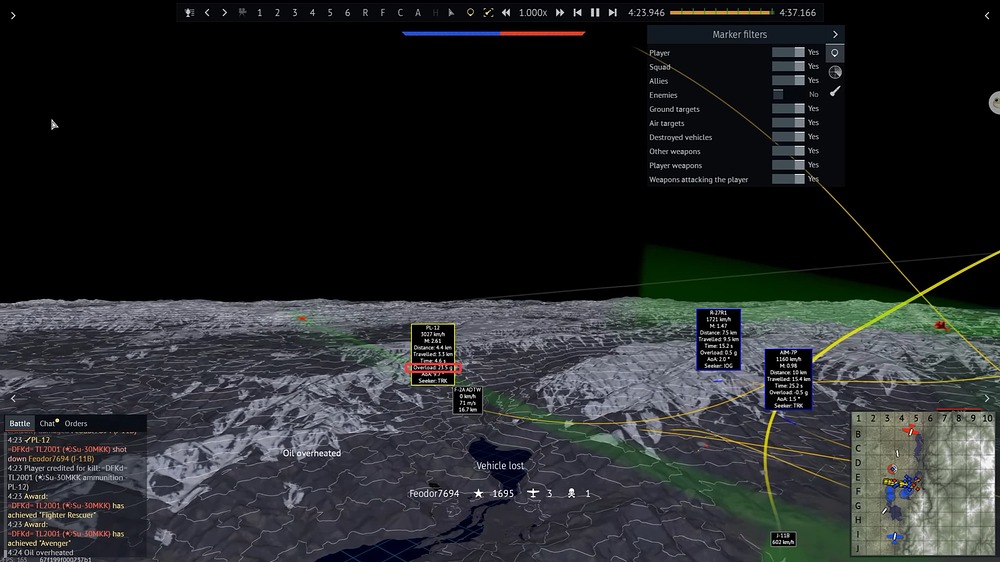The height and width of the screenshot is (562, 1000).
Task: Click the tactical minimap
Action: [x=923, y=483]
